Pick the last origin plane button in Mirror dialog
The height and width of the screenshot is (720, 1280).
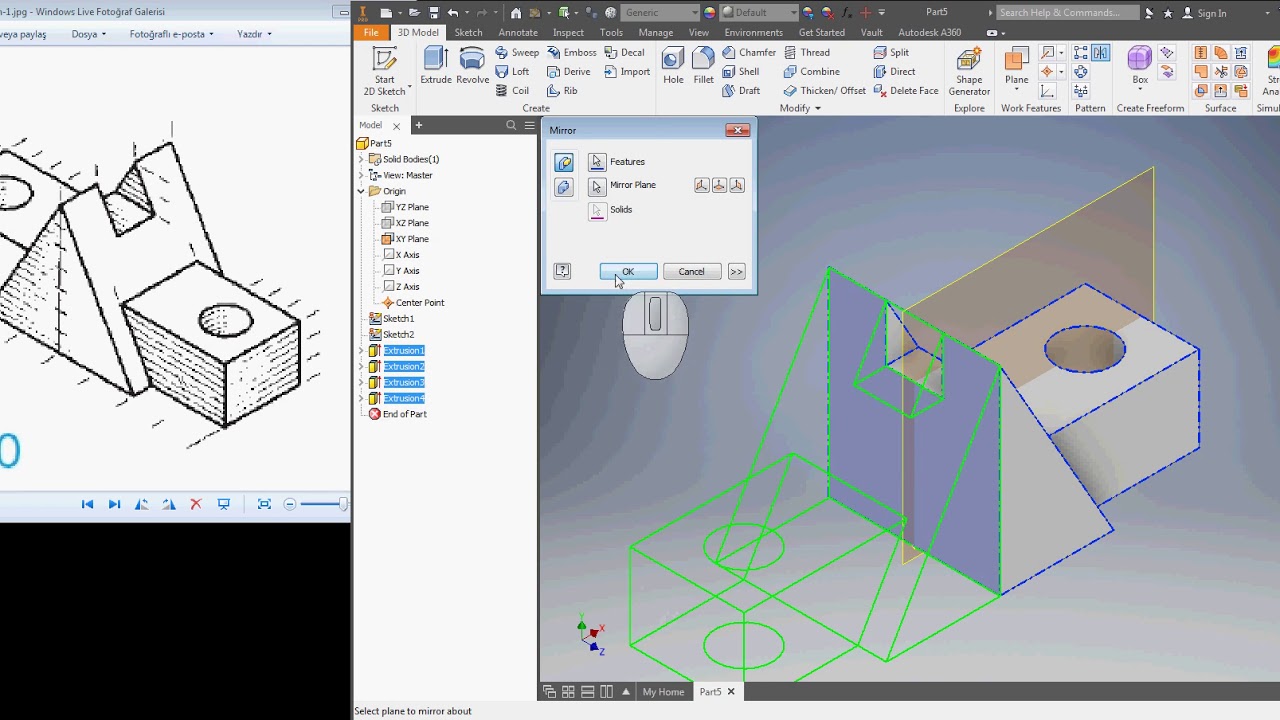point(737,185)
